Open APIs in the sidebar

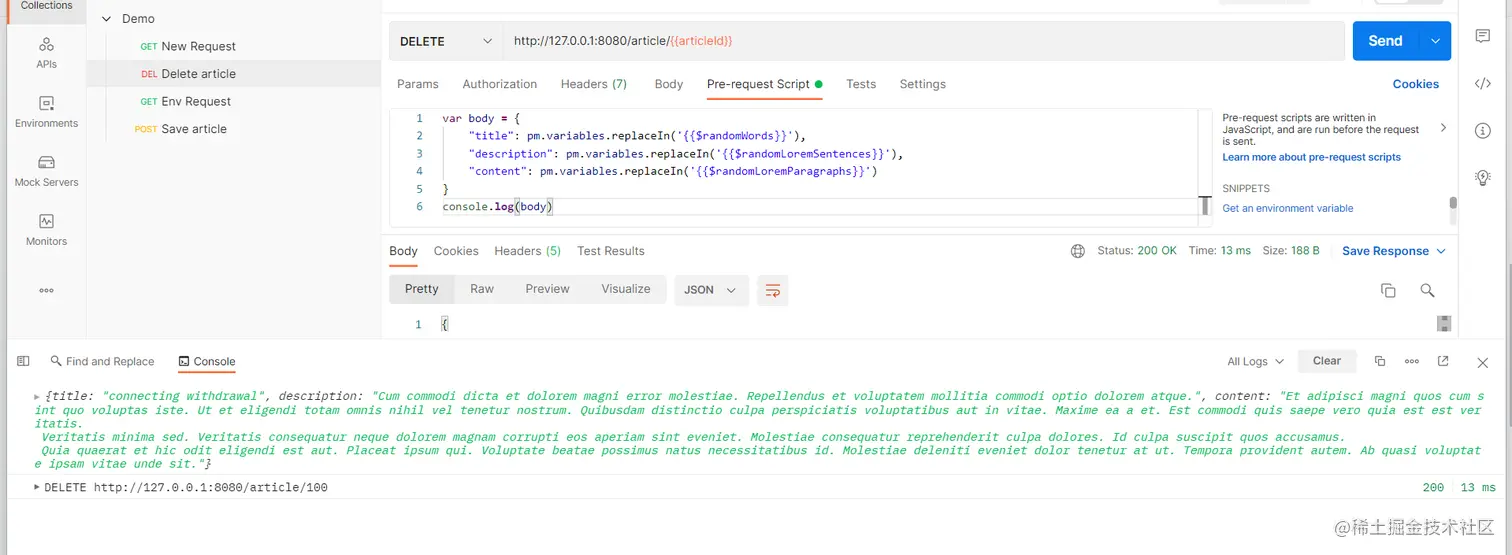coord(46,53)
